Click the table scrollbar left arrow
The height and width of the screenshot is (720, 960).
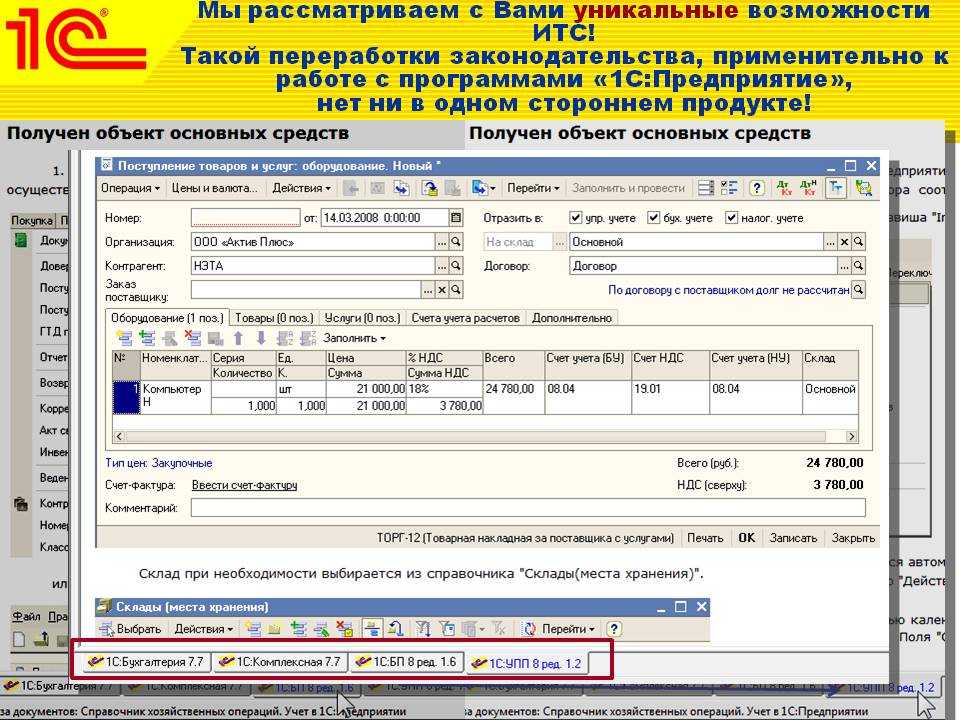[x=119, y=437]
